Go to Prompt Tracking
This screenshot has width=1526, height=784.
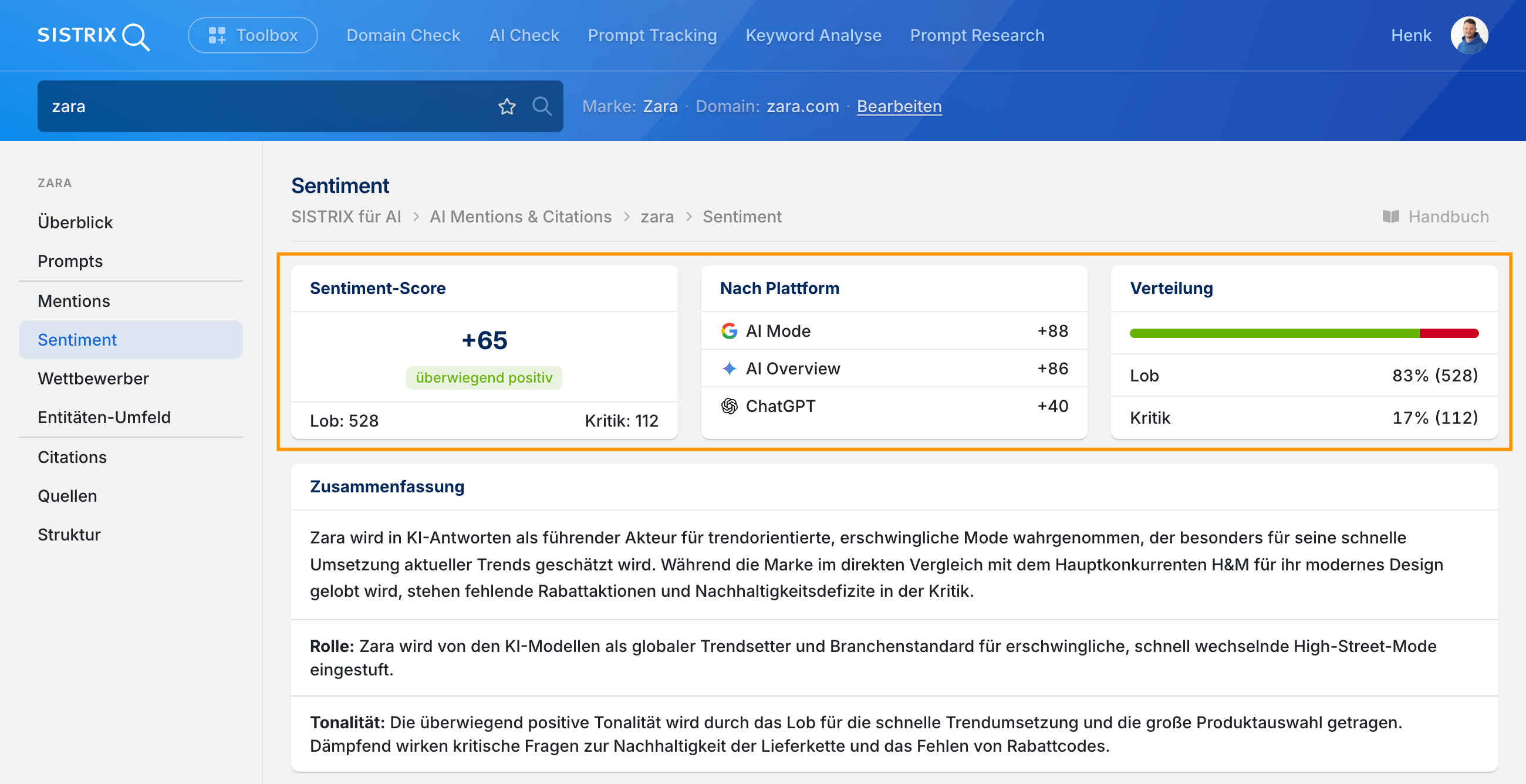(652, 36)
